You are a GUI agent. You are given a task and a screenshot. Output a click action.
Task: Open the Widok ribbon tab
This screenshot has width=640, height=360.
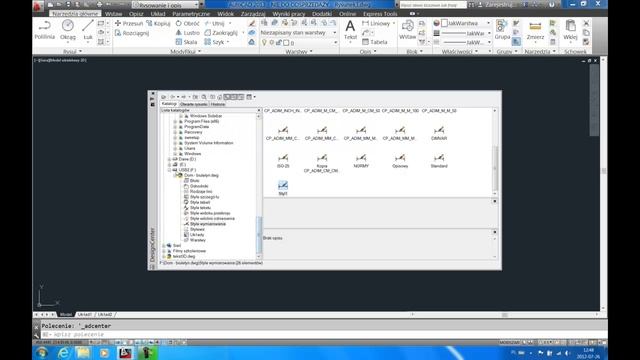pyautogui.click(x=225, y=14)
